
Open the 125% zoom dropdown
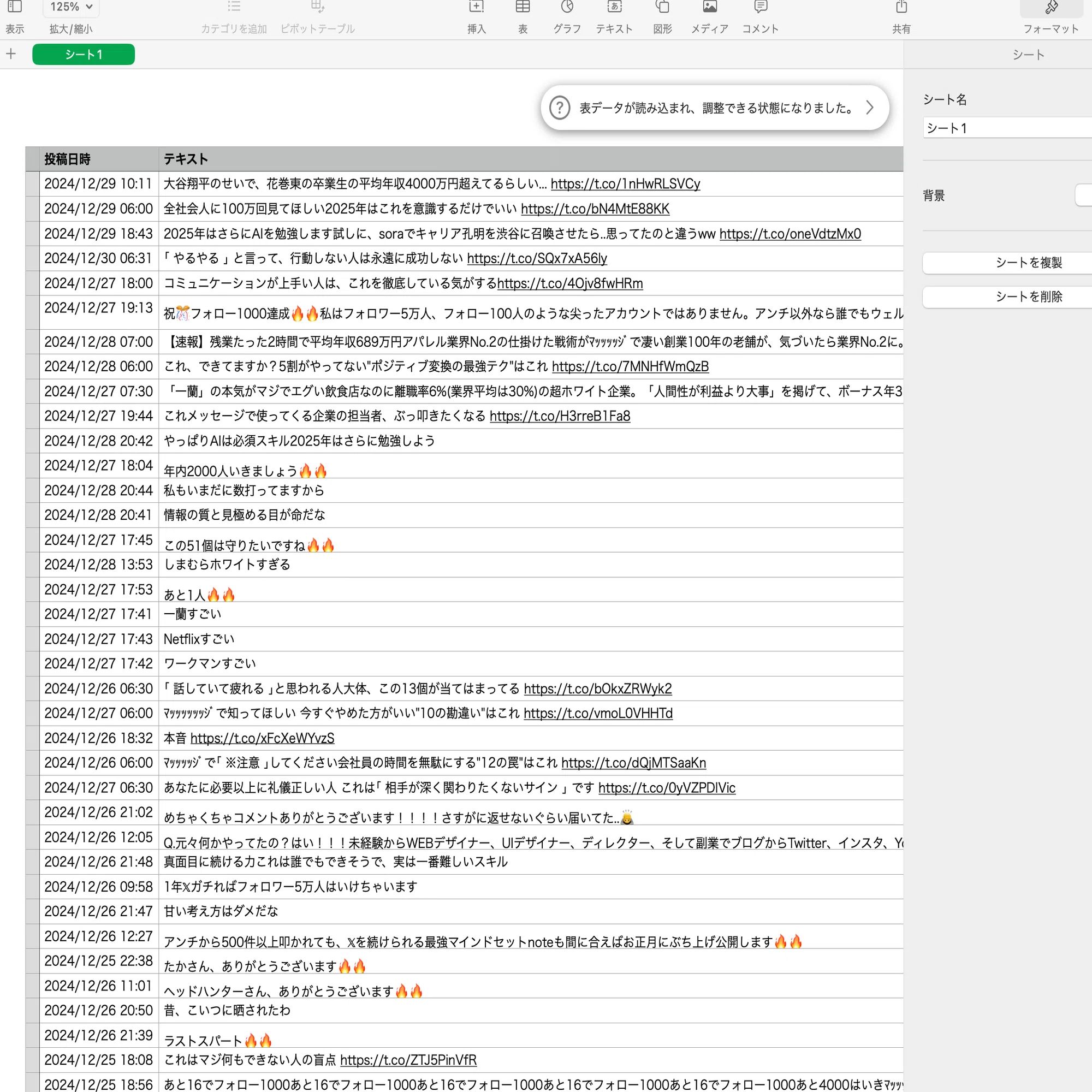pos(70,7)
